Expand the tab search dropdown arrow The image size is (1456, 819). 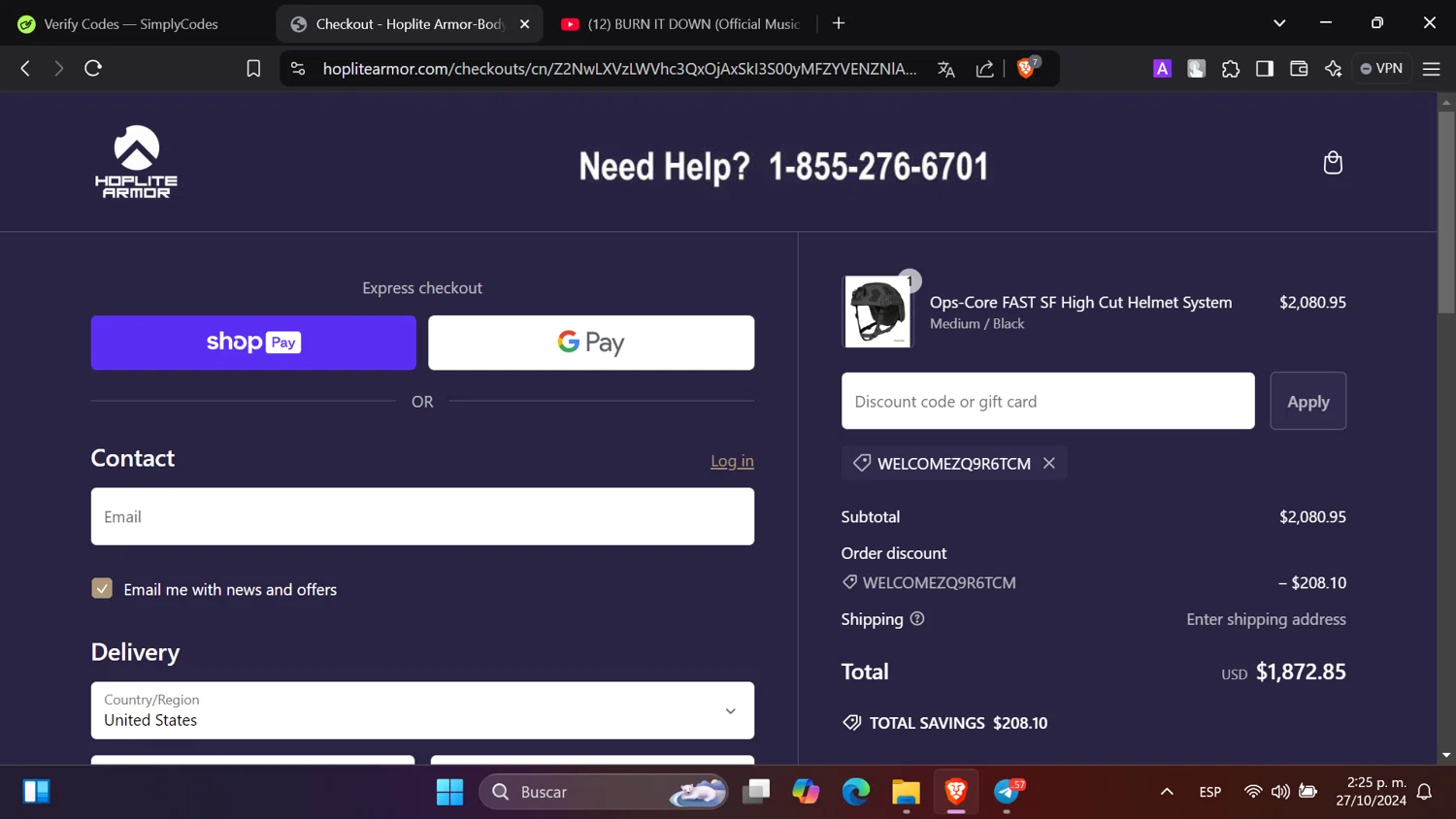coord(1279,23)
